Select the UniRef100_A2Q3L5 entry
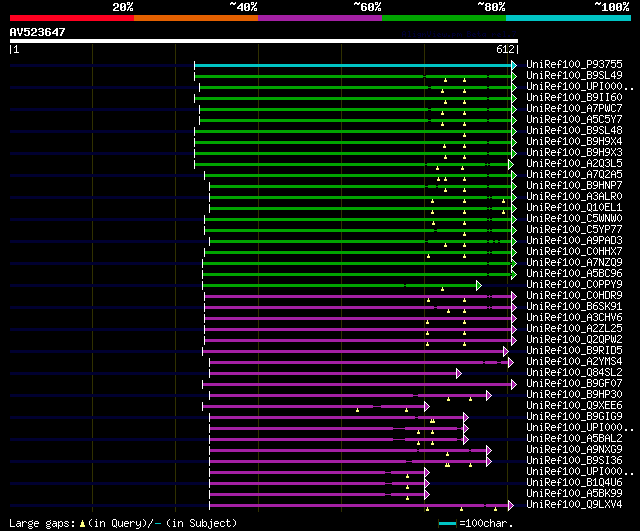Image resolution: width=640 pixels, height=531 pixels. tap(574, 164)
